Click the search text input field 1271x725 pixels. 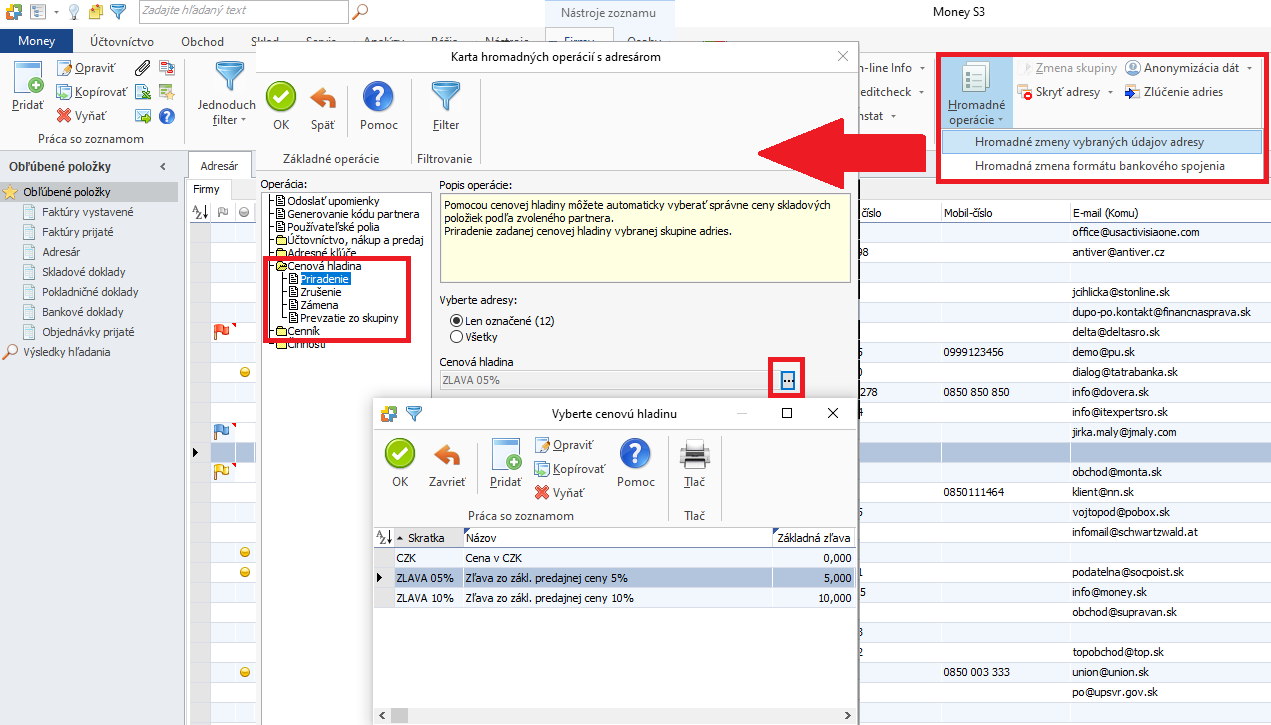tap(243, 11)
